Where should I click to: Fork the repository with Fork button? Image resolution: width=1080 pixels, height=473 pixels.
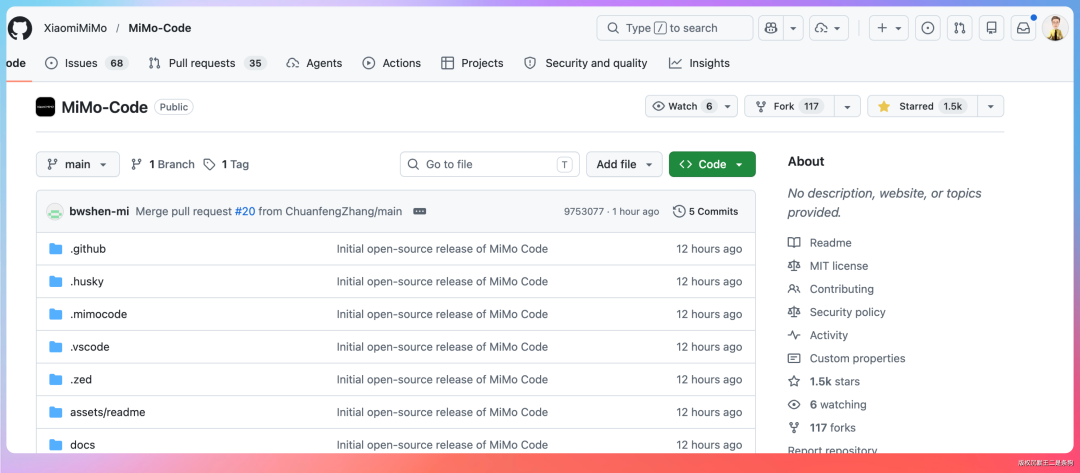click(789, 106)
